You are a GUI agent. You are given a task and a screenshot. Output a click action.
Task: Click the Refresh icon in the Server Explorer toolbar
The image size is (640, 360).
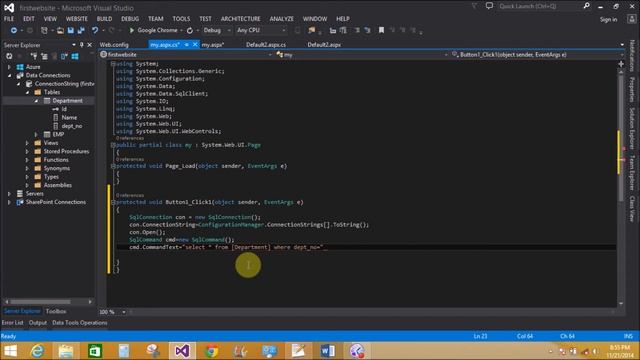[x=9, y=56]
